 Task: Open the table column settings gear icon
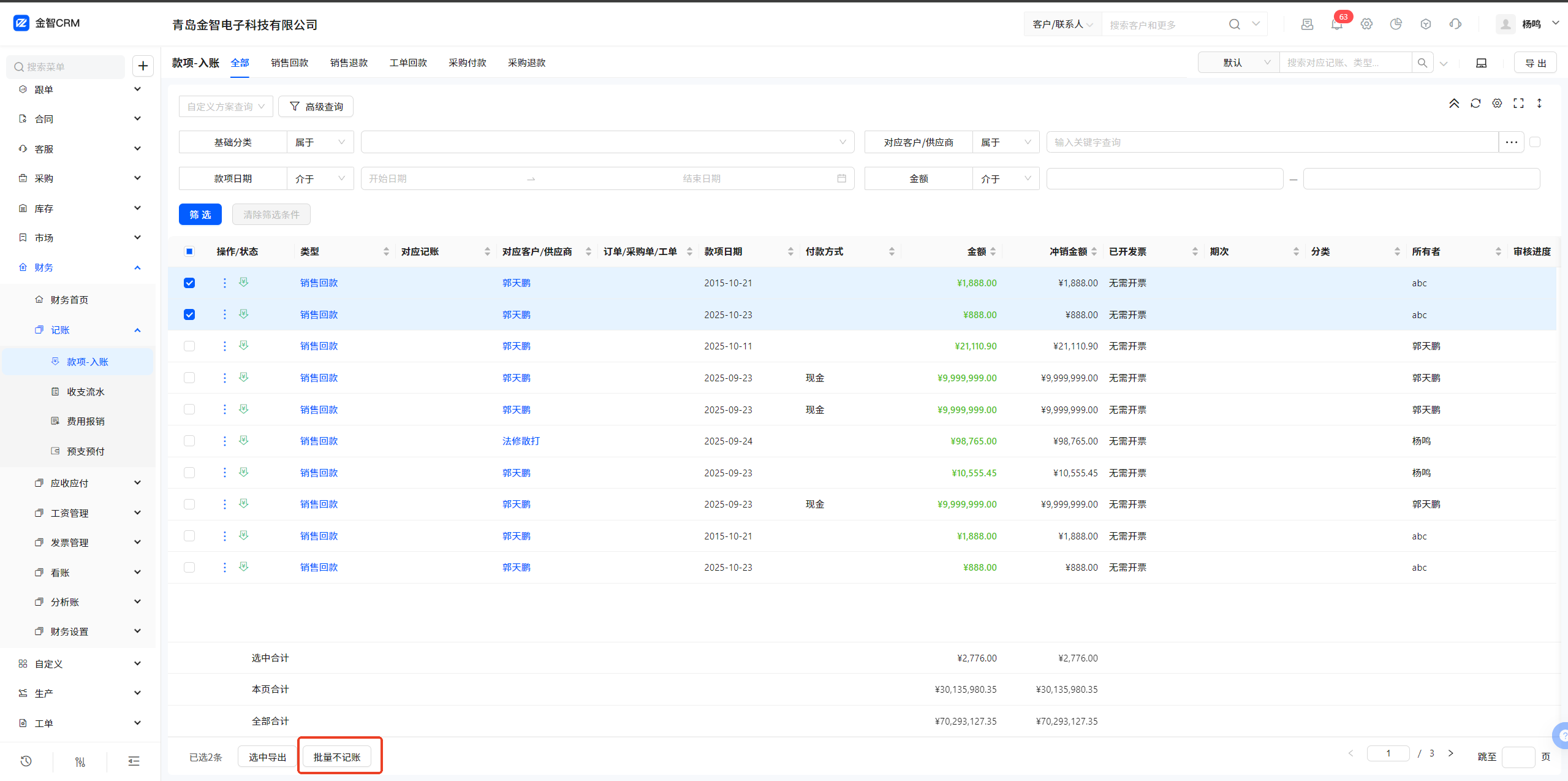tap(1497, 104)
